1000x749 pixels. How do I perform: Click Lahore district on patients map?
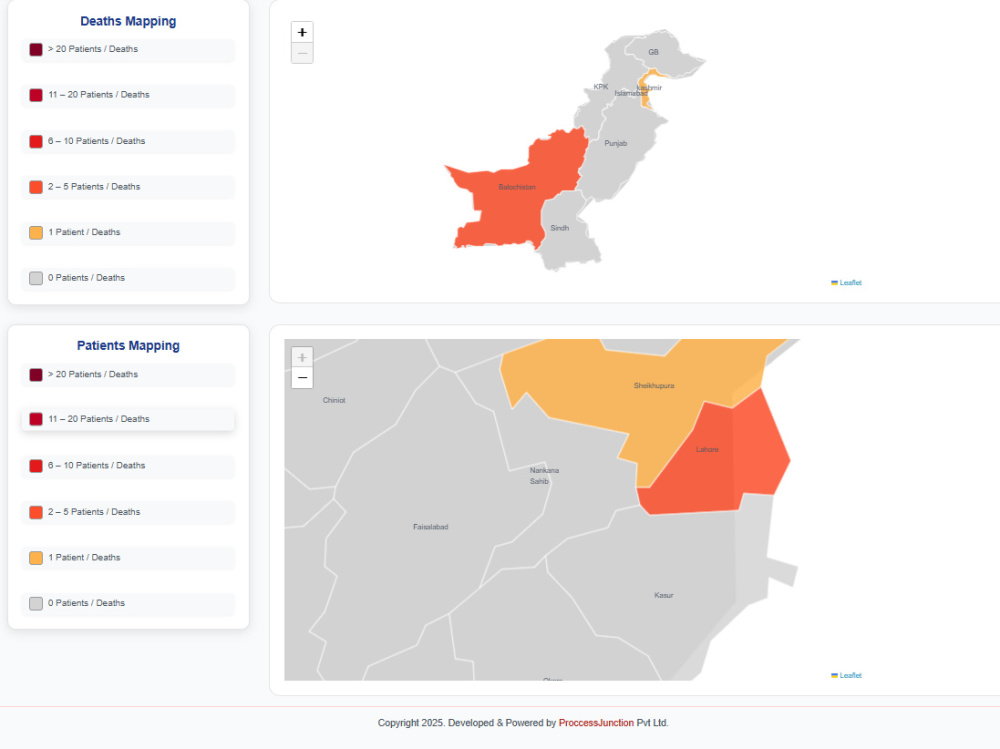(x=707, y=450)
